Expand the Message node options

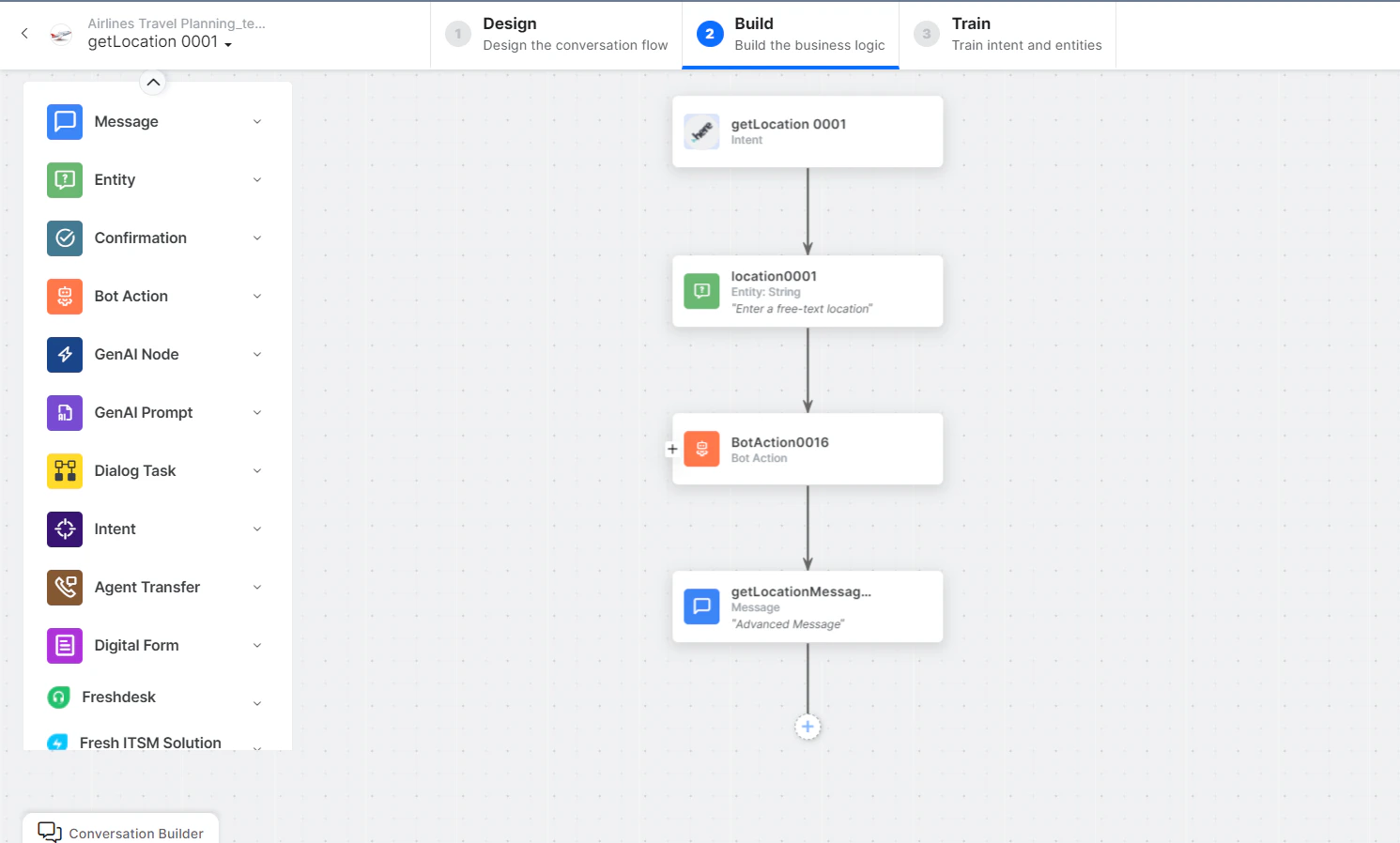tap(256, 121)
